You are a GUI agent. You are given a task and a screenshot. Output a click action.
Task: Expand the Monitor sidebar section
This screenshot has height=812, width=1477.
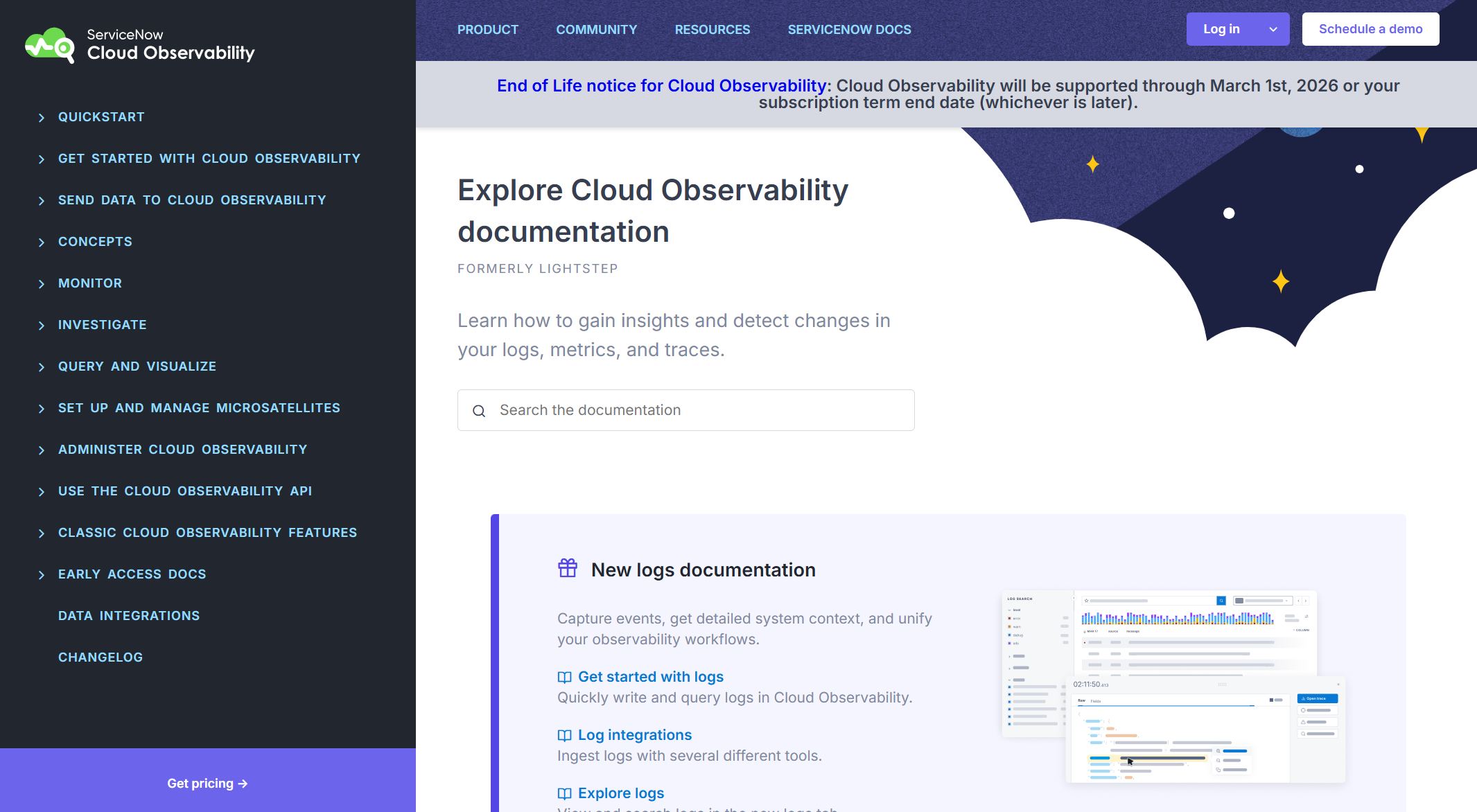[x=42, y=284]
